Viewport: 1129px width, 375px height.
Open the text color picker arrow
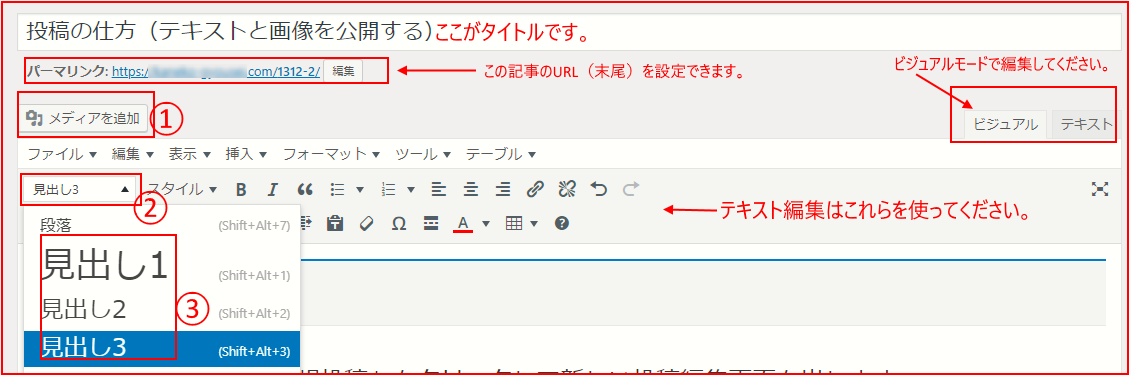[486, 224]
